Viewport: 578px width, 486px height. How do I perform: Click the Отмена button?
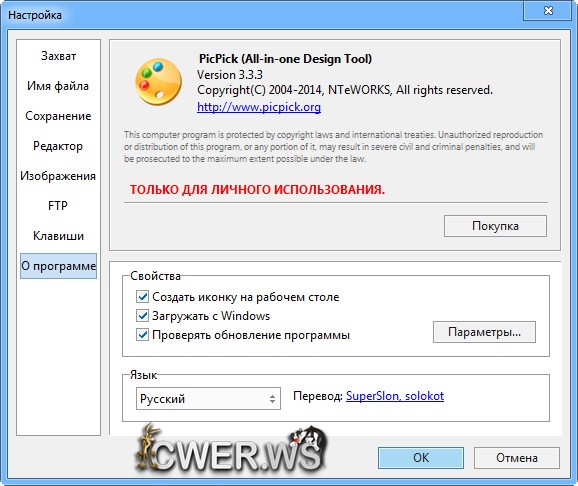[516, 458]
